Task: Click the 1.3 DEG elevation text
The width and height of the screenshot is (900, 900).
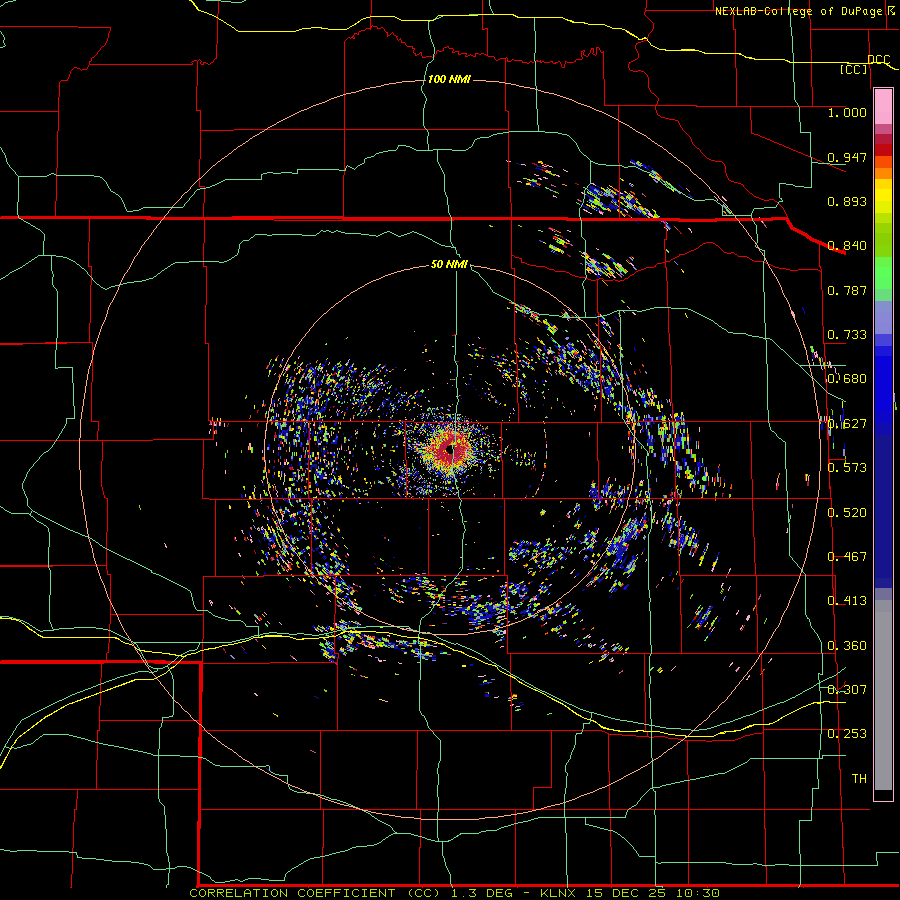Action: [x=482, y=893]
